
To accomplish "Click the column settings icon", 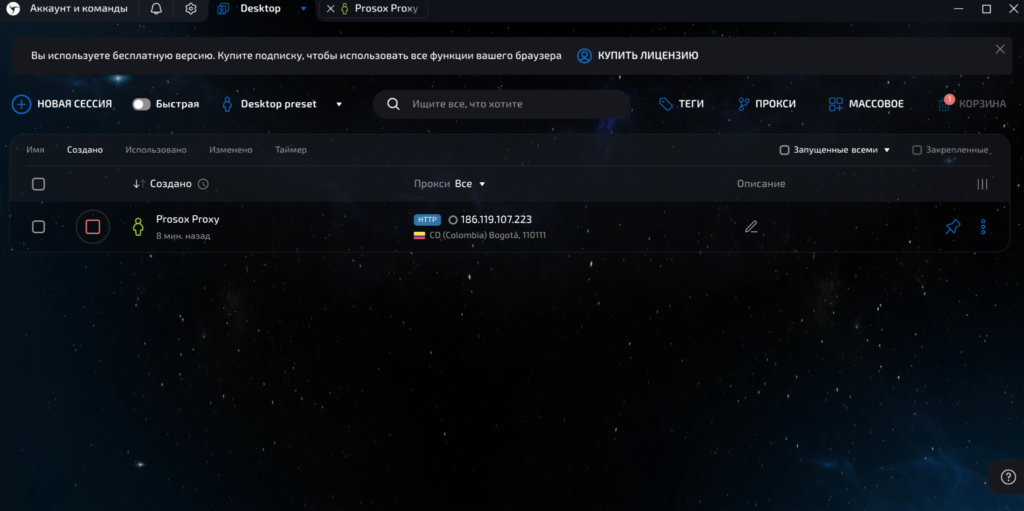I will click(x=982, y=184).
